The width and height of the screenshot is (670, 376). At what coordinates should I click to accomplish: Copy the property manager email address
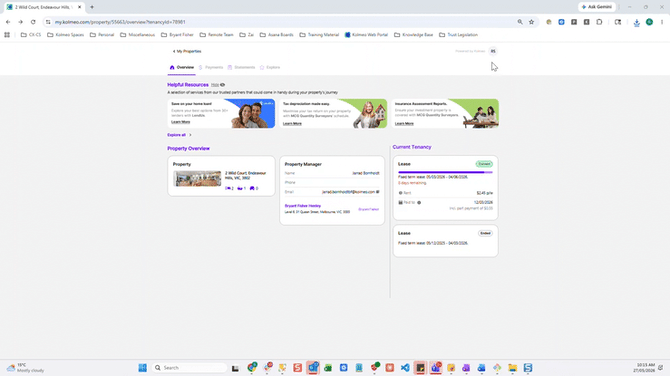(x=378, y=192)
